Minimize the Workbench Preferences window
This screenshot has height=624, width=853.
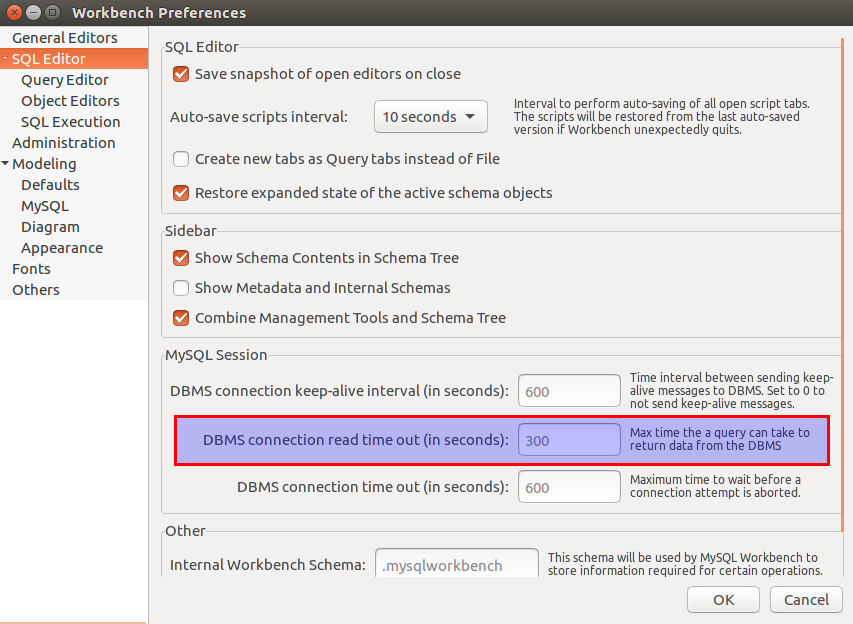tap(34, 13)
